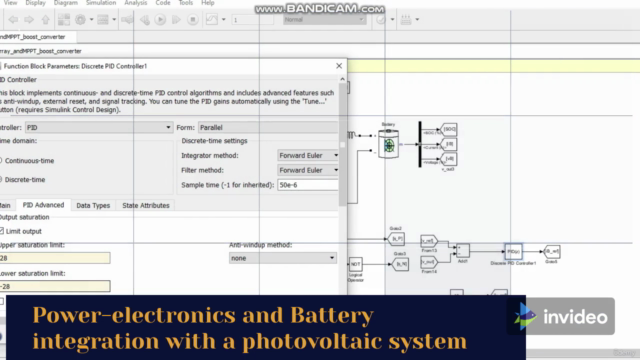The image size is (640, 360).
Task: Open the Anti-windup method dropdown
Action: click(283, 258)
